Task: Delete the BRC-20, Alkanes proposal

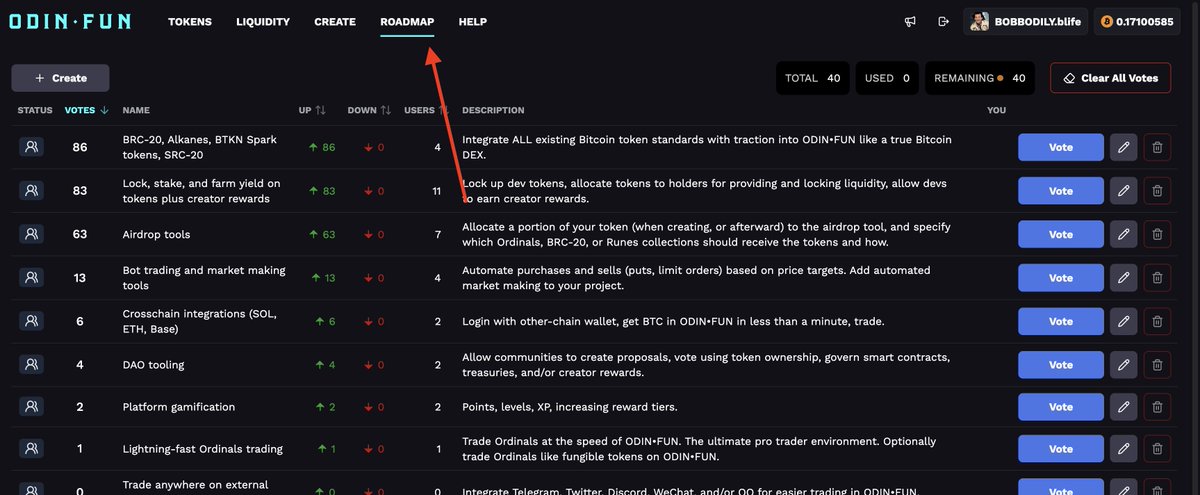Action: pos(1157,147)
